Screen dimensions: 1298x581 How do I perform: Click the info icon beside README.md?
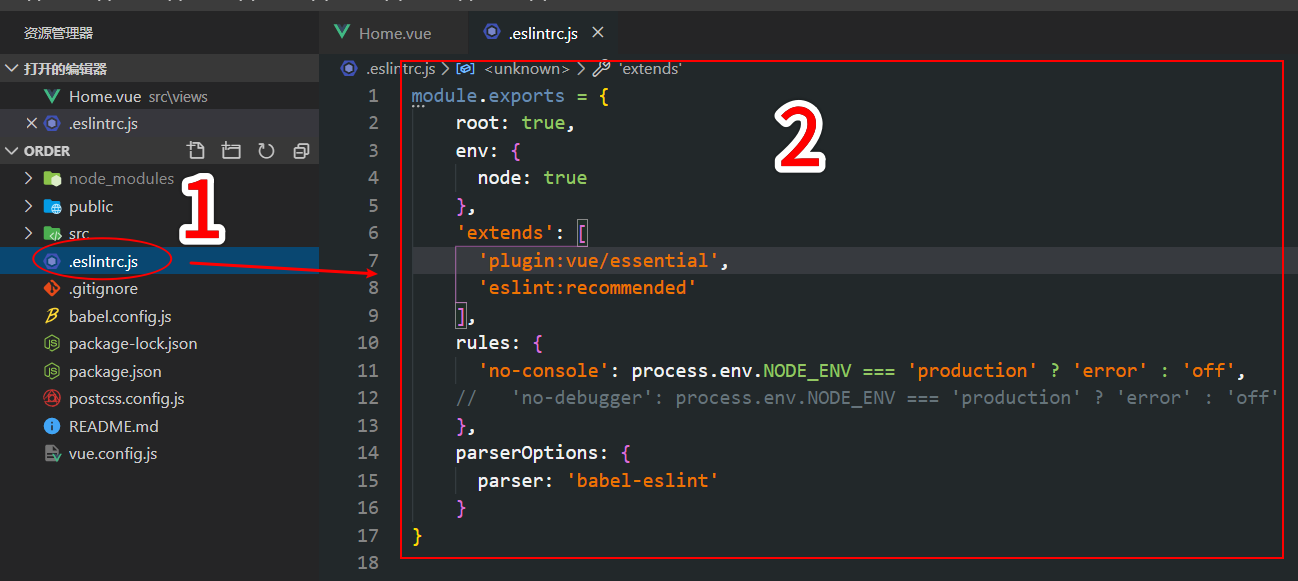[52, 426]
